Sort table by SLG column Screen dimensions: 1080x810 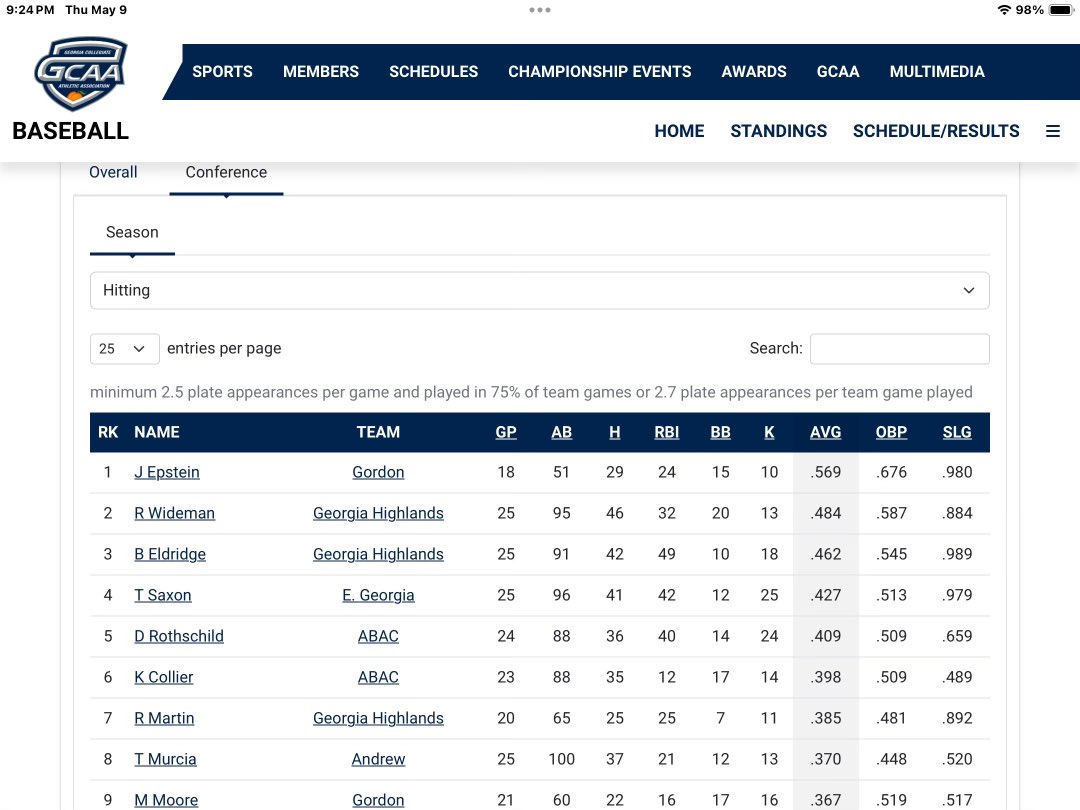click(x=957, y=432)
